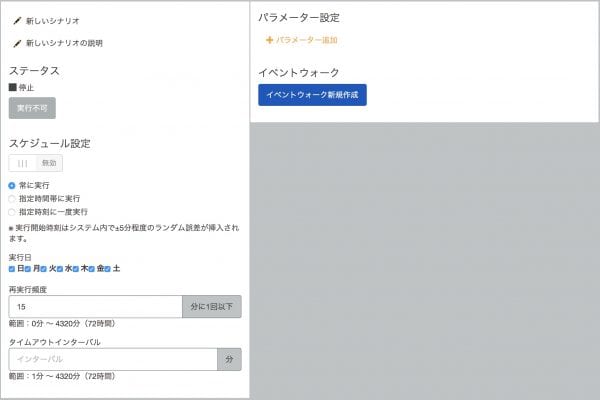This screenshot has width=600, height=400.
Task: Focus the 再実行頻度 field showing 15
Action: [96, 307]
